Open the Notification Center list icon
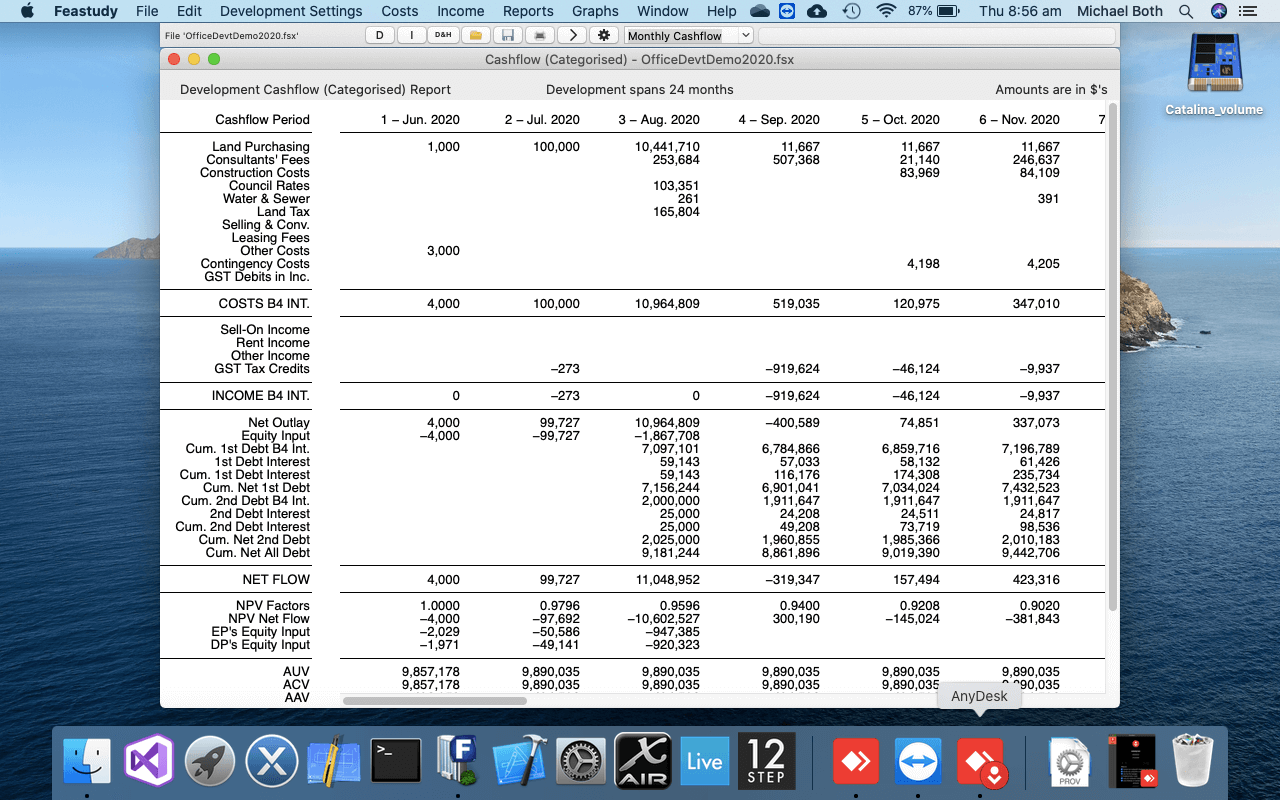 (1247, 11)
